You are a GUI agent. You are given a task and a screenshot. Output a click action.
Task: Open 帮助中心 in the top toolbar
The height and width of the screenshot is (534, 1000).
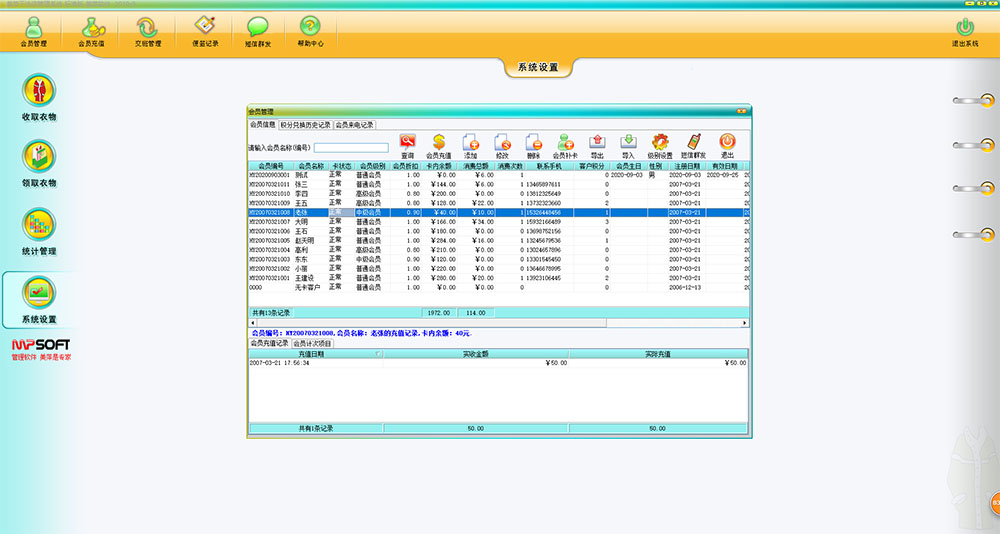pos(310,28)
